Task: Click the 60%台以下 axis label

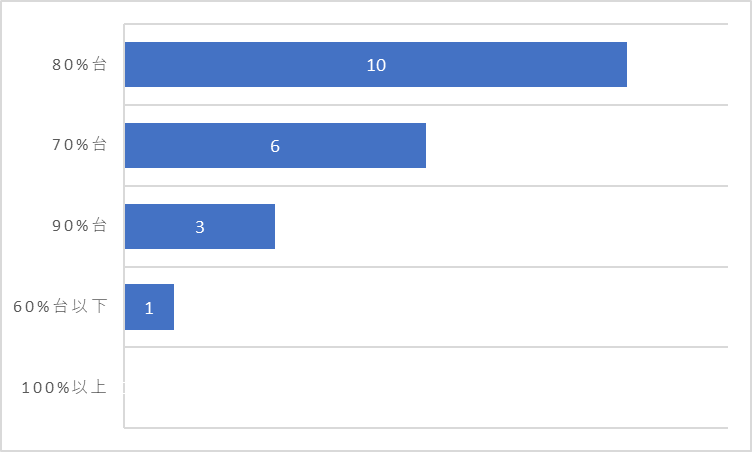Action: click(60, 306)
